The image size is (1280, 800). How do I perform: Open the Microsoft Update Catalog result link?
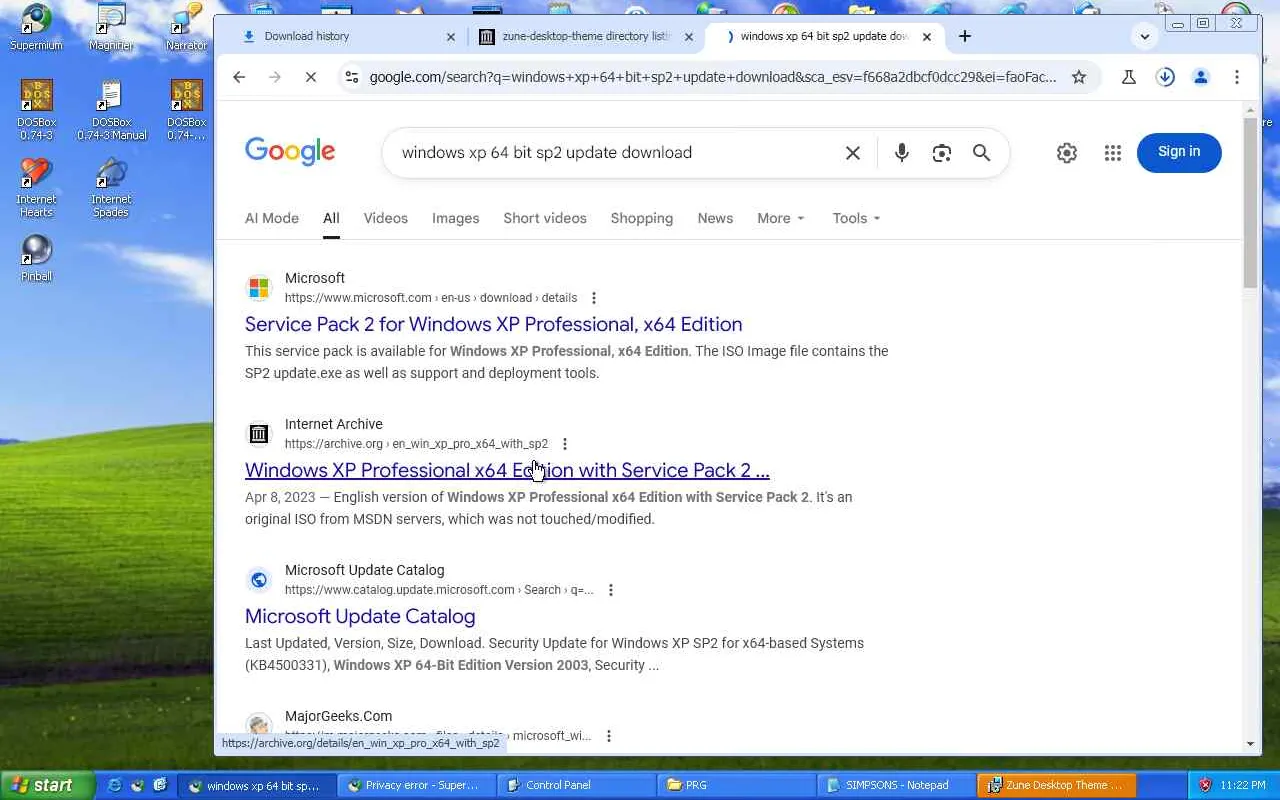tap(360, 616)
